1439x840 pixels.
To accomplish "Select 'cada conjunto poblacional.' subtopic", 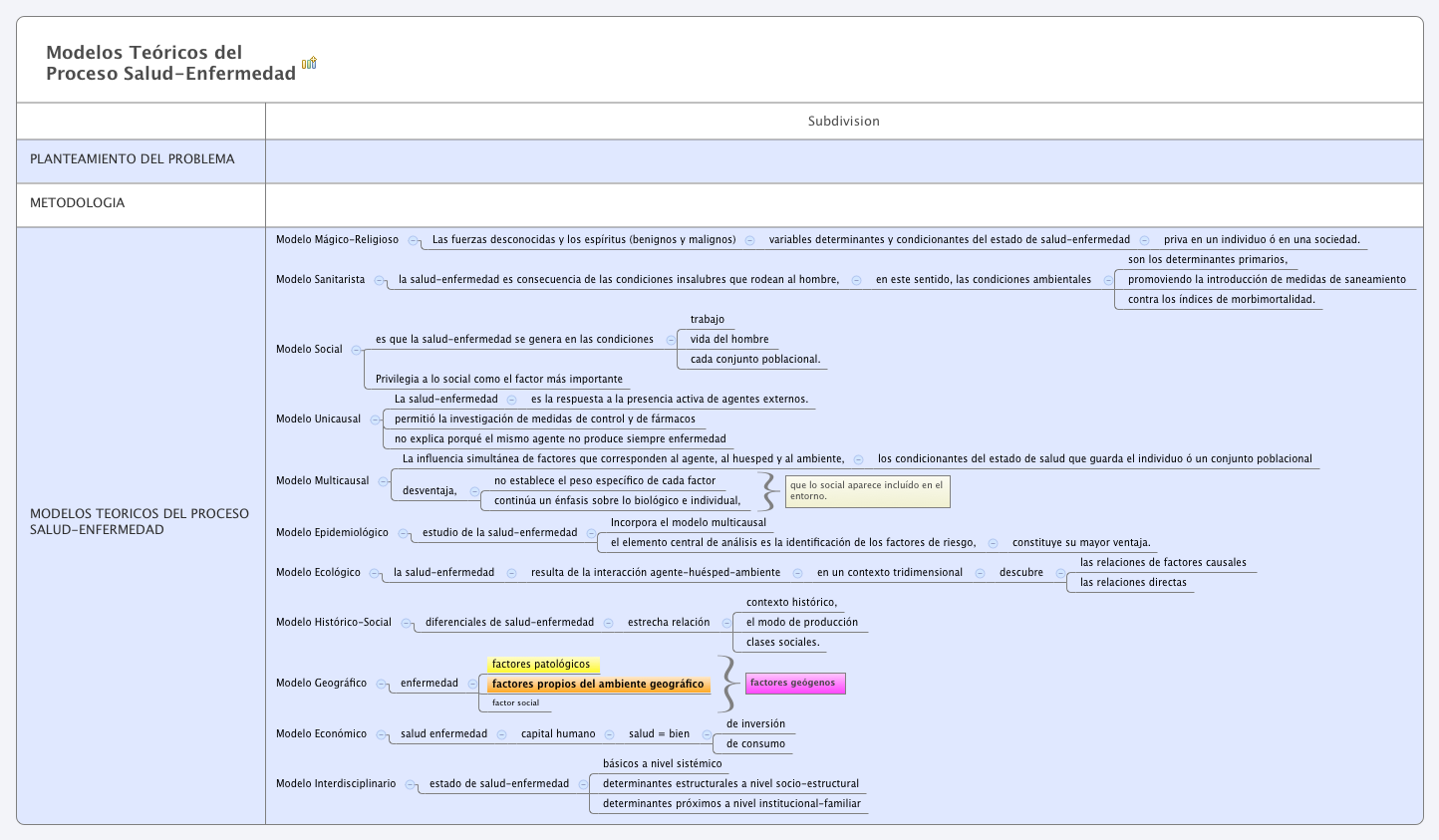I will pos(755,360).
